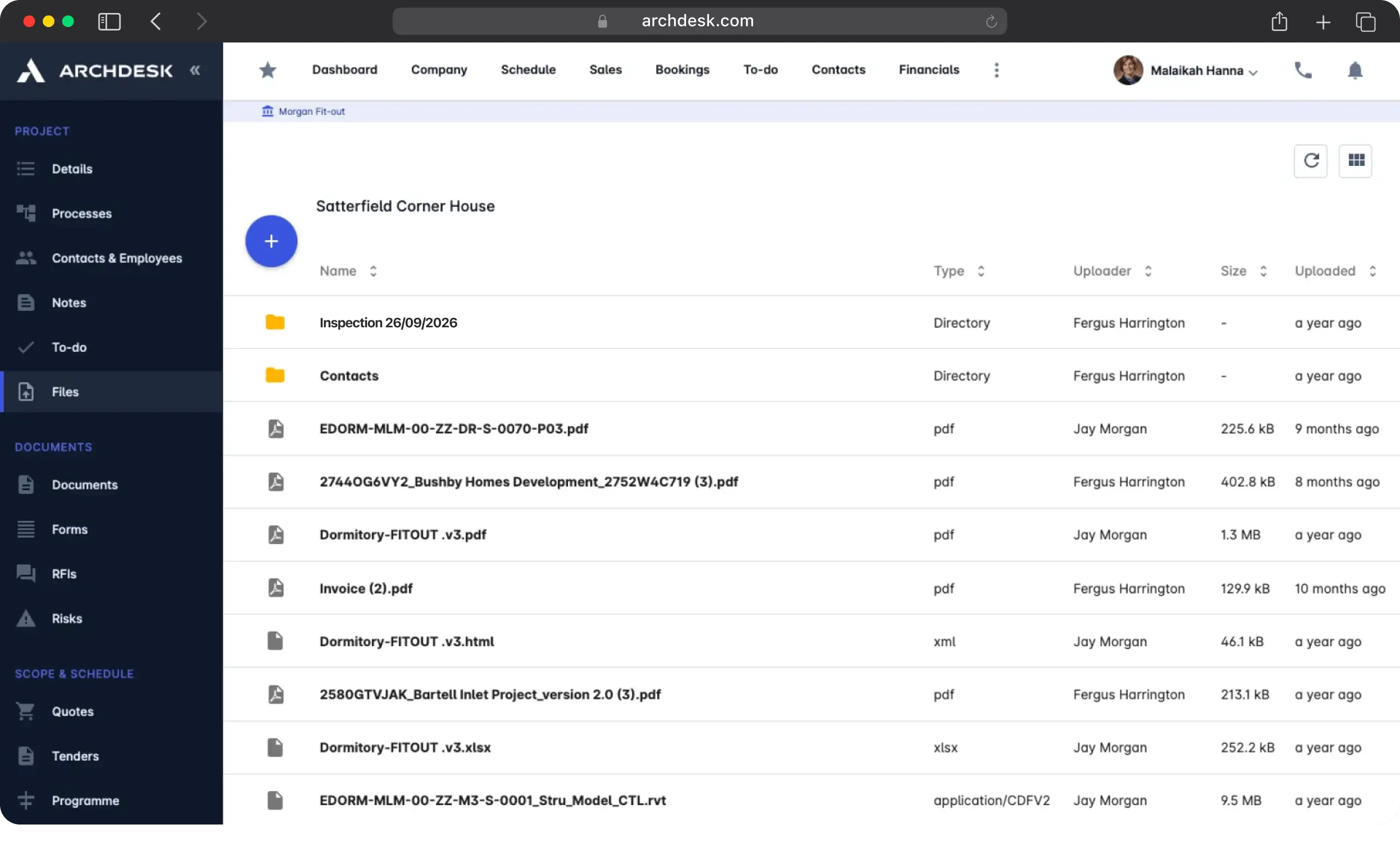Click the blue add file plus button
The image size is (1400, 862).
[271, 241]
